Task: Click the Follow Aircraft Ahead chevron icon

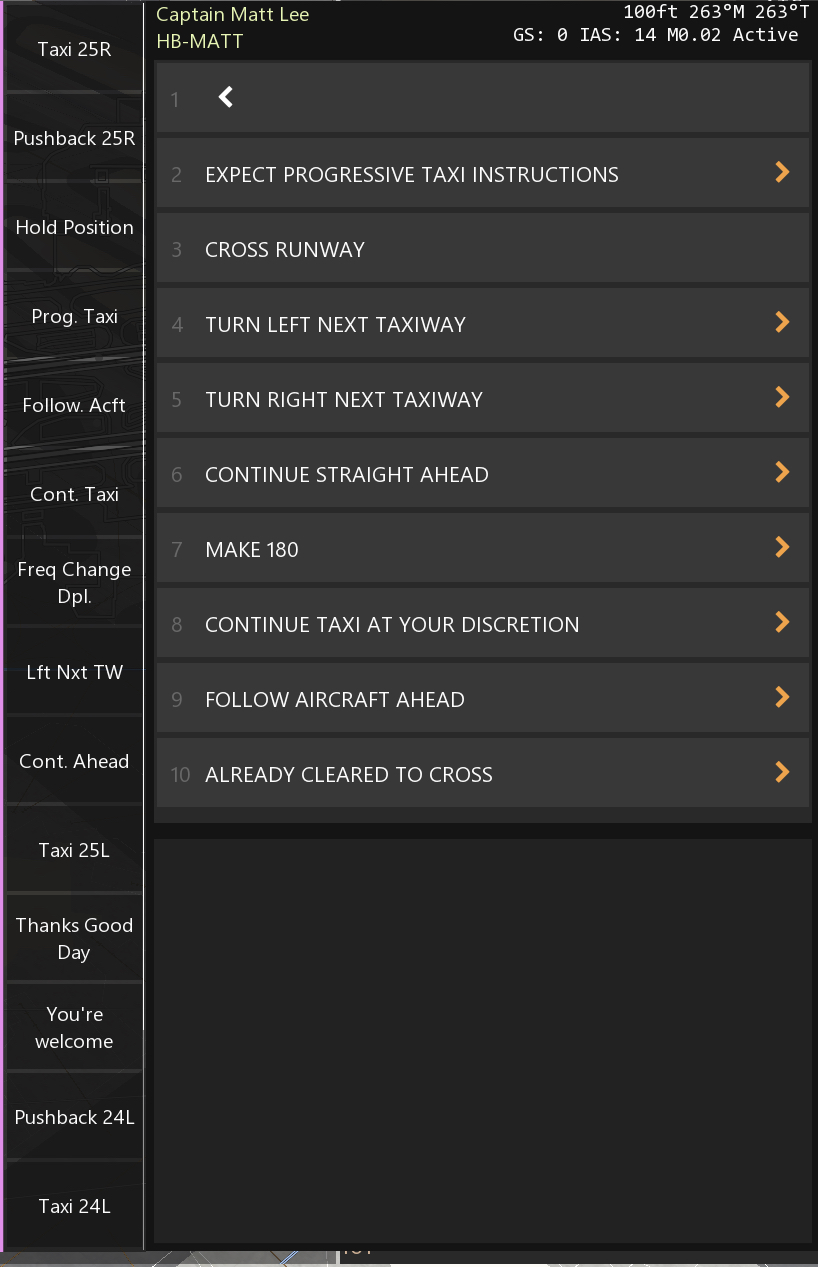Action: point(783,698)
